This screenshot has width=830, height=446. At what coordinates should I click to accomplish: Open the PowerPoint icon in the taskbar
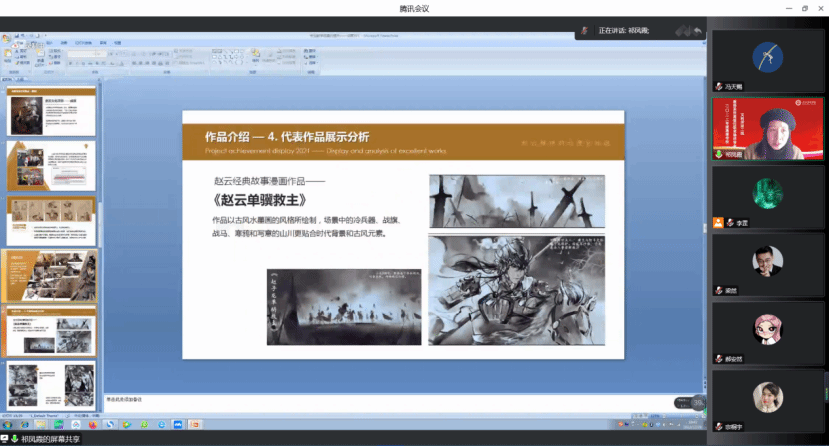click(x=195, y=424)
